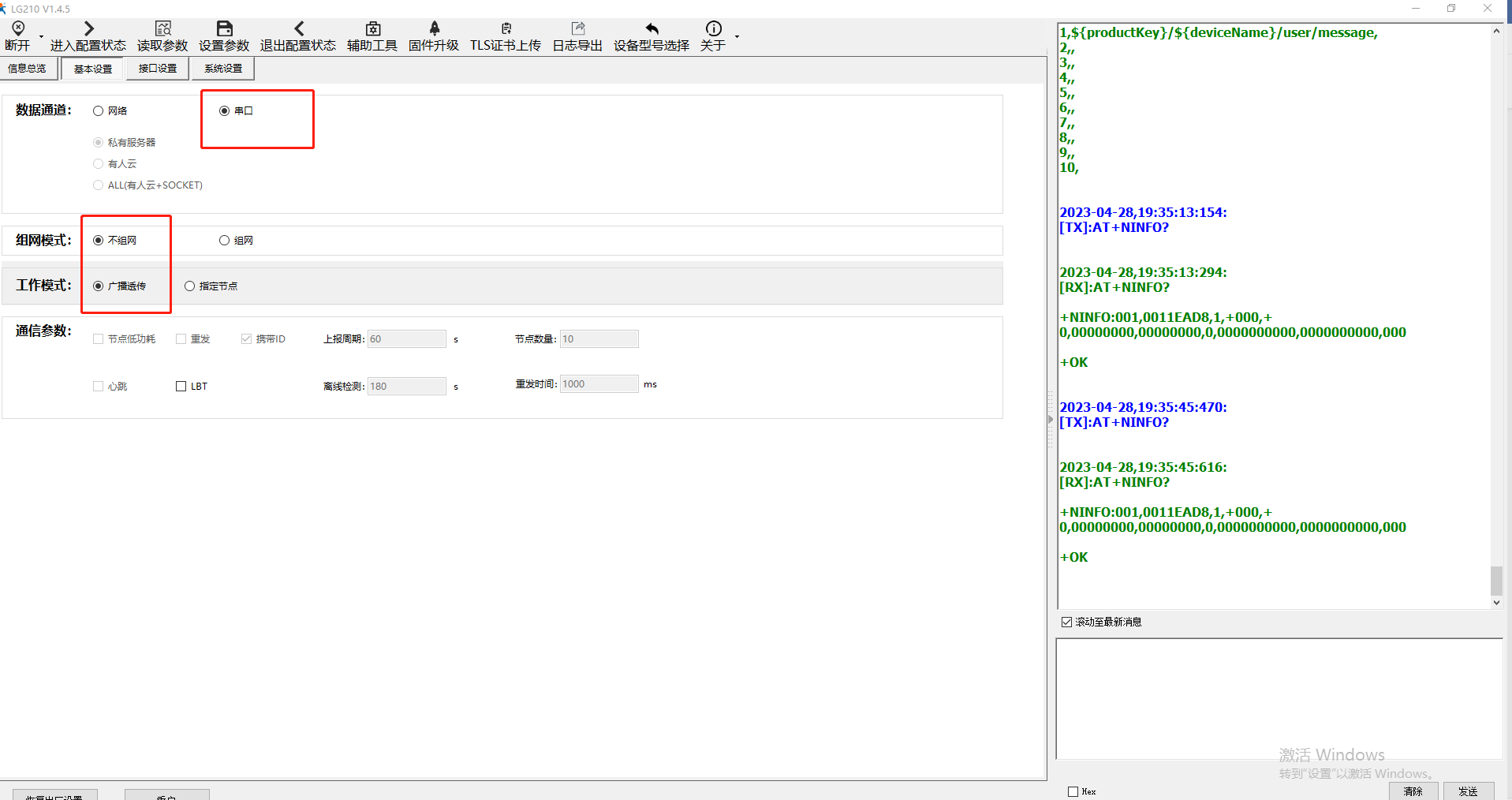Open 设备型号选择 device model selection

coord(651,29)
